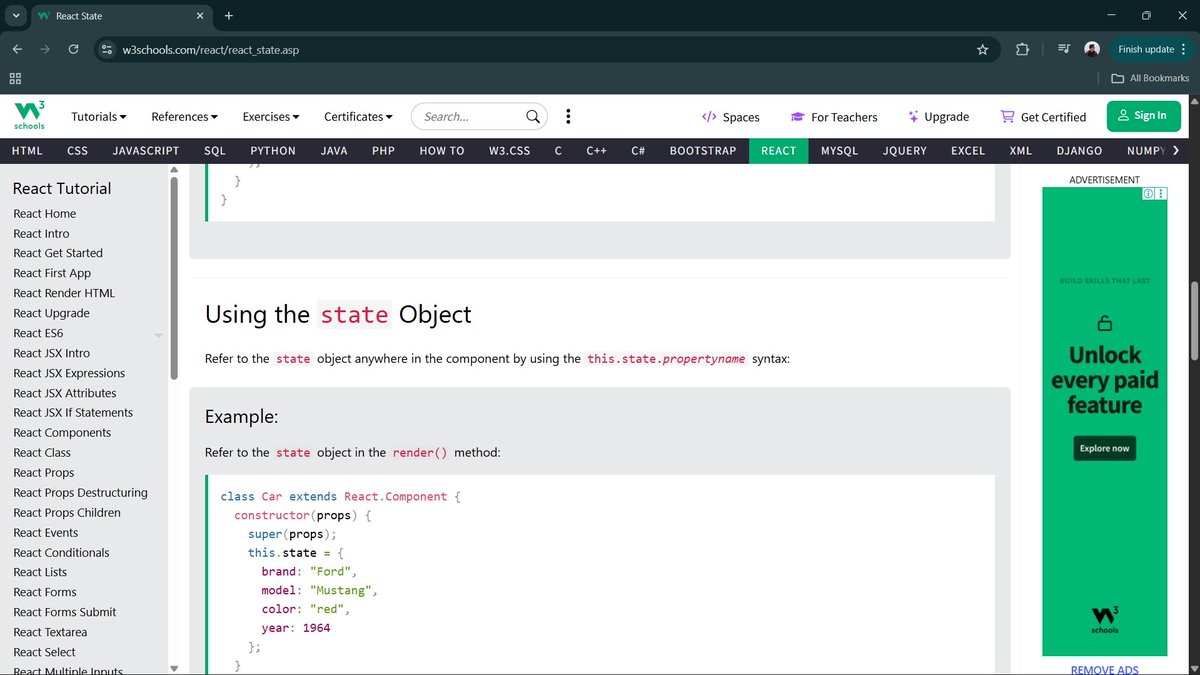Expand the Tutorials dropdown menu
This screenshot has width=1200, height=675.
(99, 117)
